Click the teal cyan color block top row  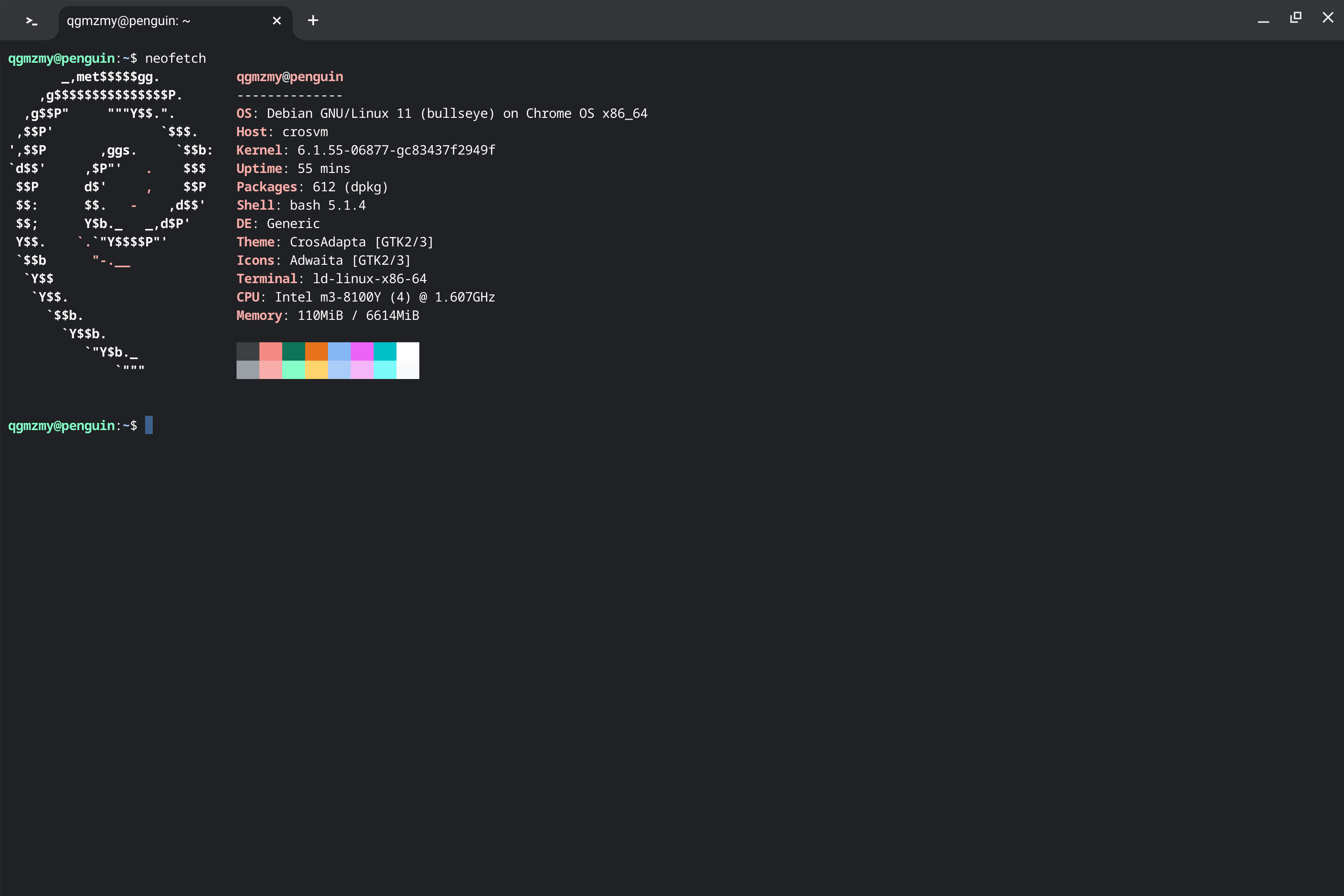click(385, 351)
